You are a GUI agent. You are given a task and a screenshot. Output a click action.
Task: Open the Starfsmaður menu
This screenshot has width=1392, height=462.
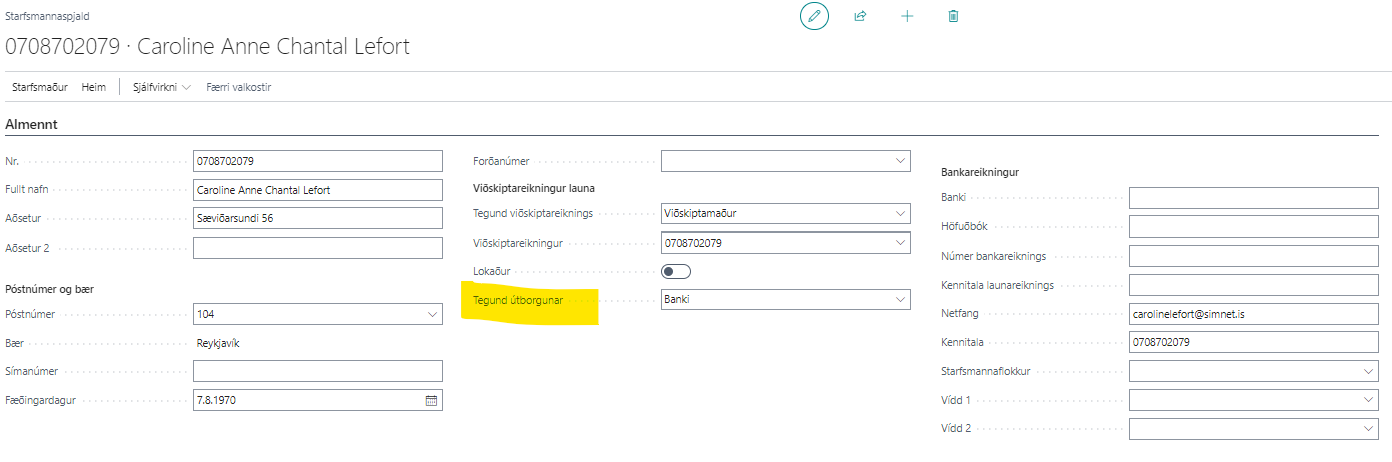coord(39,87)
